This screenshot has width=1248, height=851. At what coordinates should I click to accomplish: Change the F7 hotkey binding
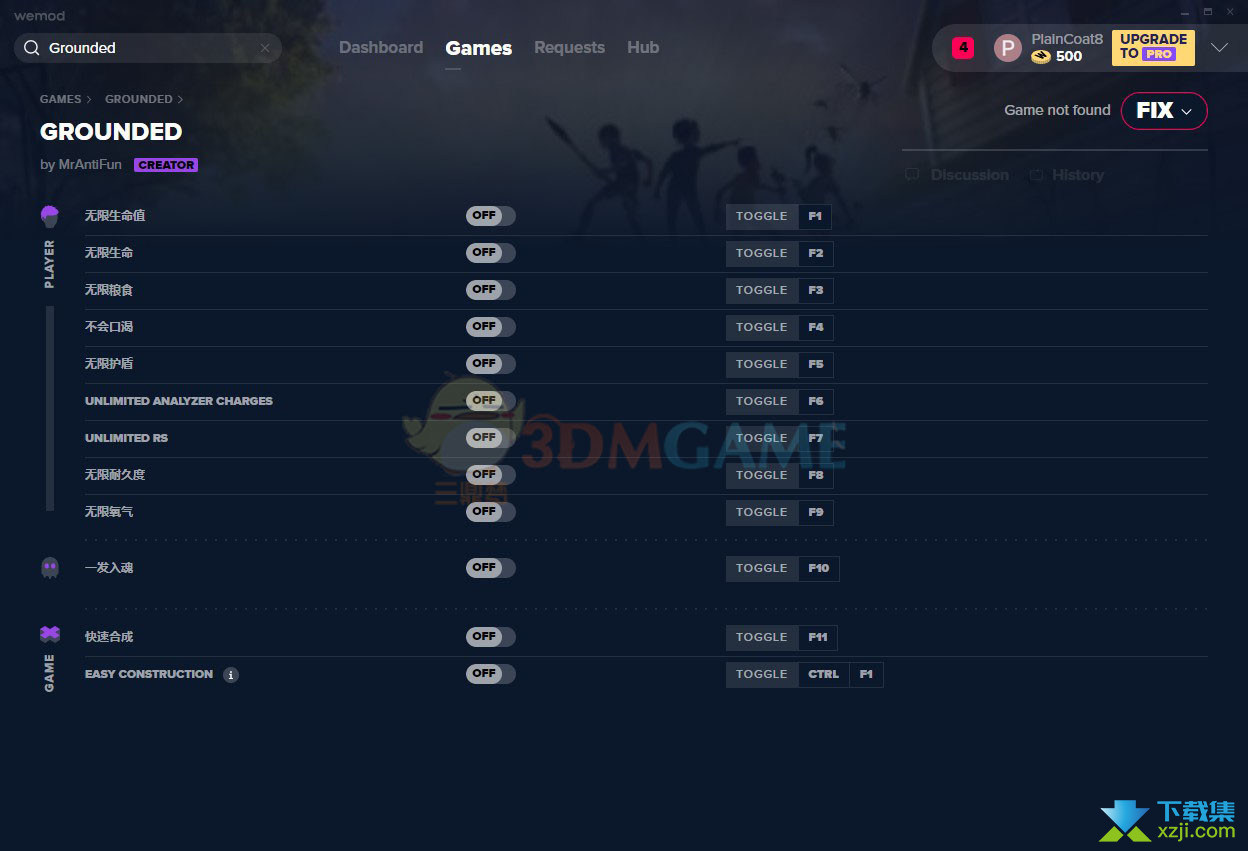coord(816,438)
